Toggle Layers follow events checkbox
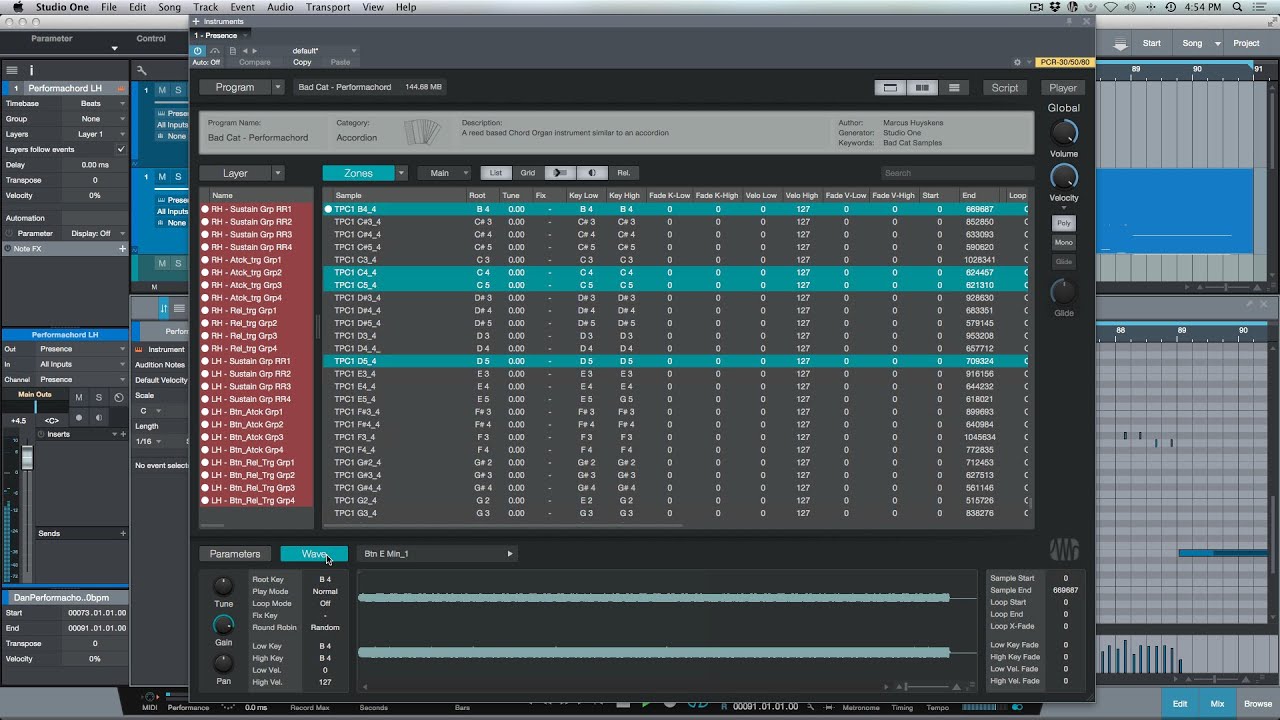 pos(121,149)
